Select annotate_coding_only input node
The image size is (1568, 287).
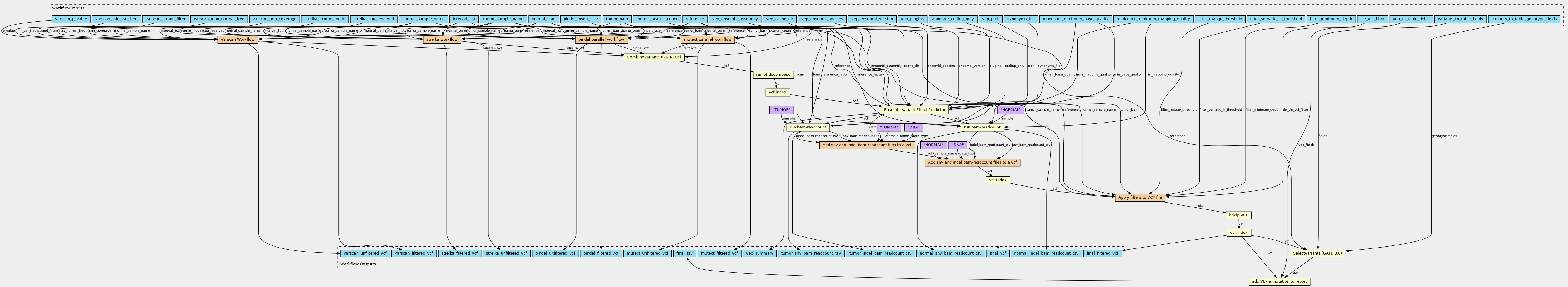953,19
